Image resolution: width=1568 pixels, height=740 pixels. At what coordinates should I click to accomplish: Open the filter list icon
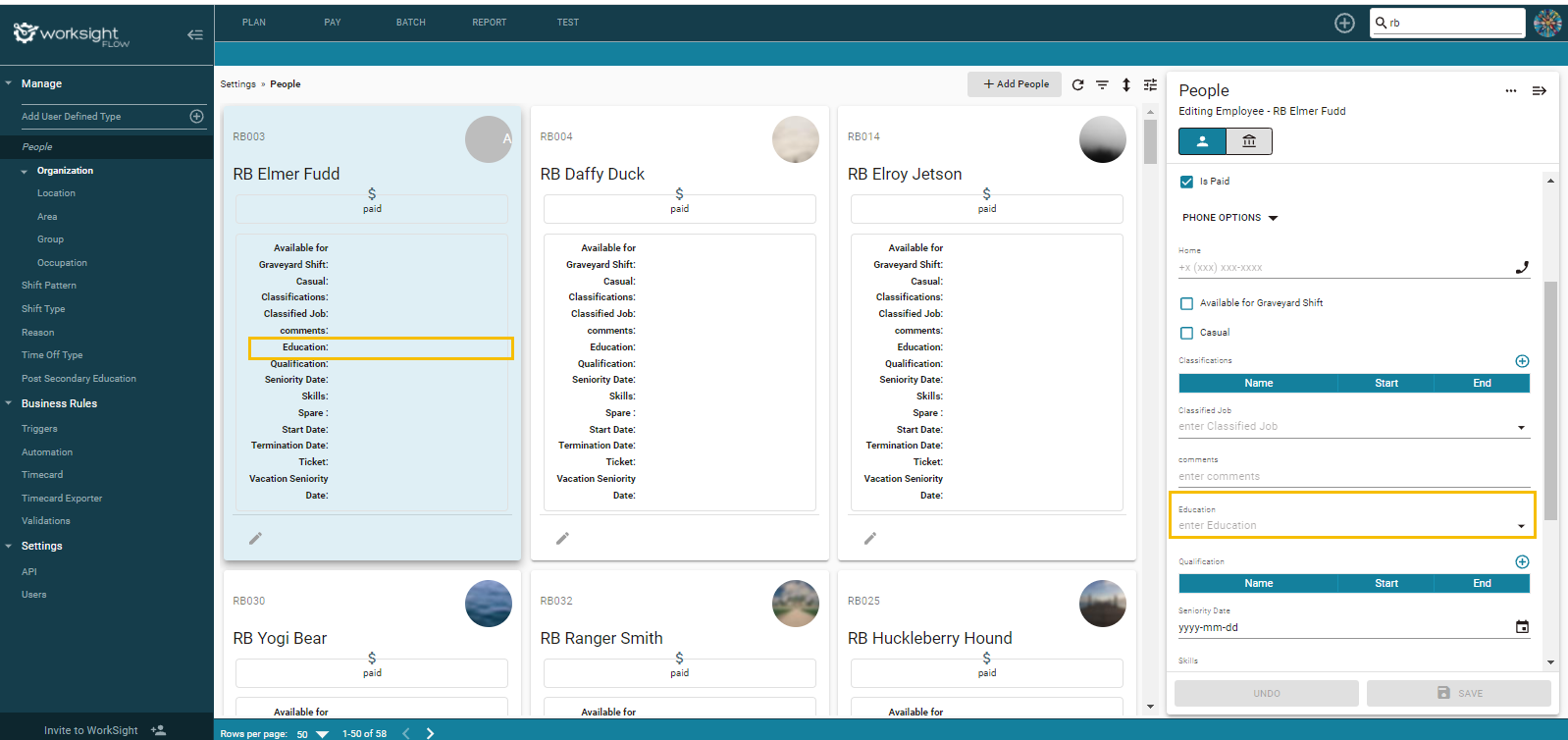click(x=1102, y=84)
